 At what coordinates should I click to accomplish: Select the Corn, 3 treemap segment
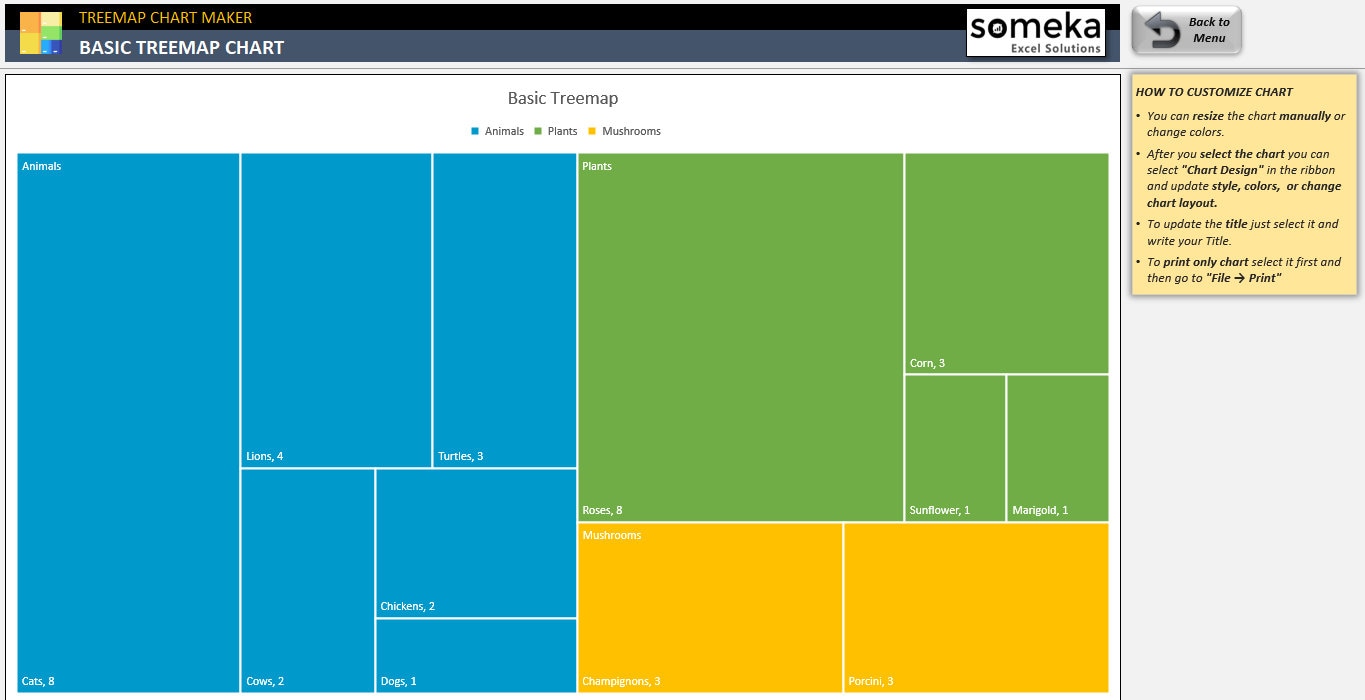1005,262
